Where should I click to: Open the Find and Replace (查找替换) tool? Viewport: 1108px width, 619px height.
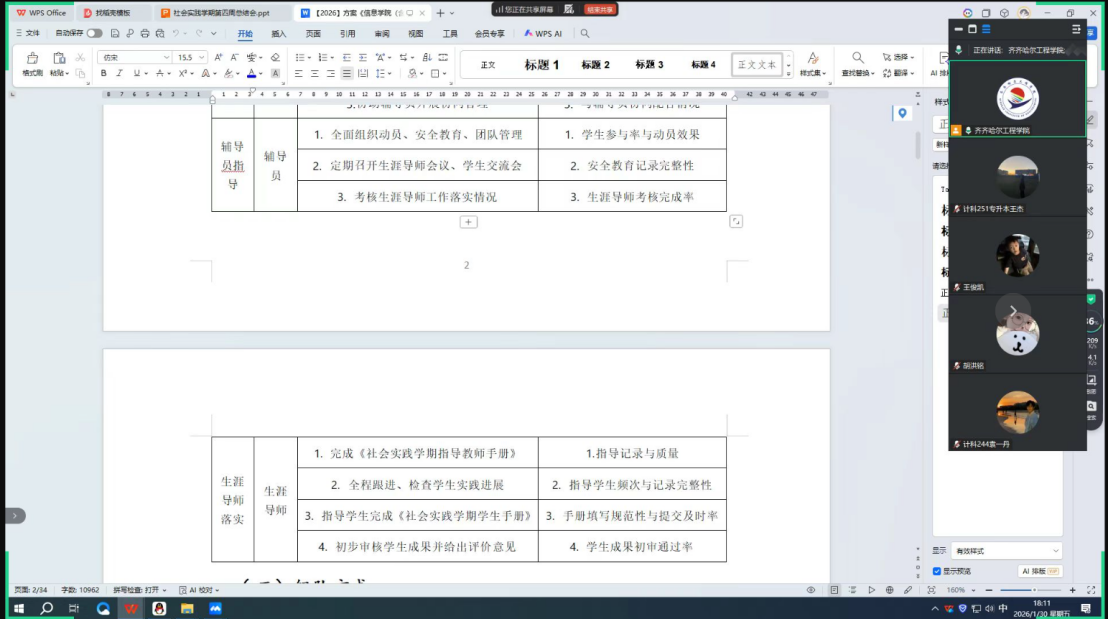coord(857,64)
